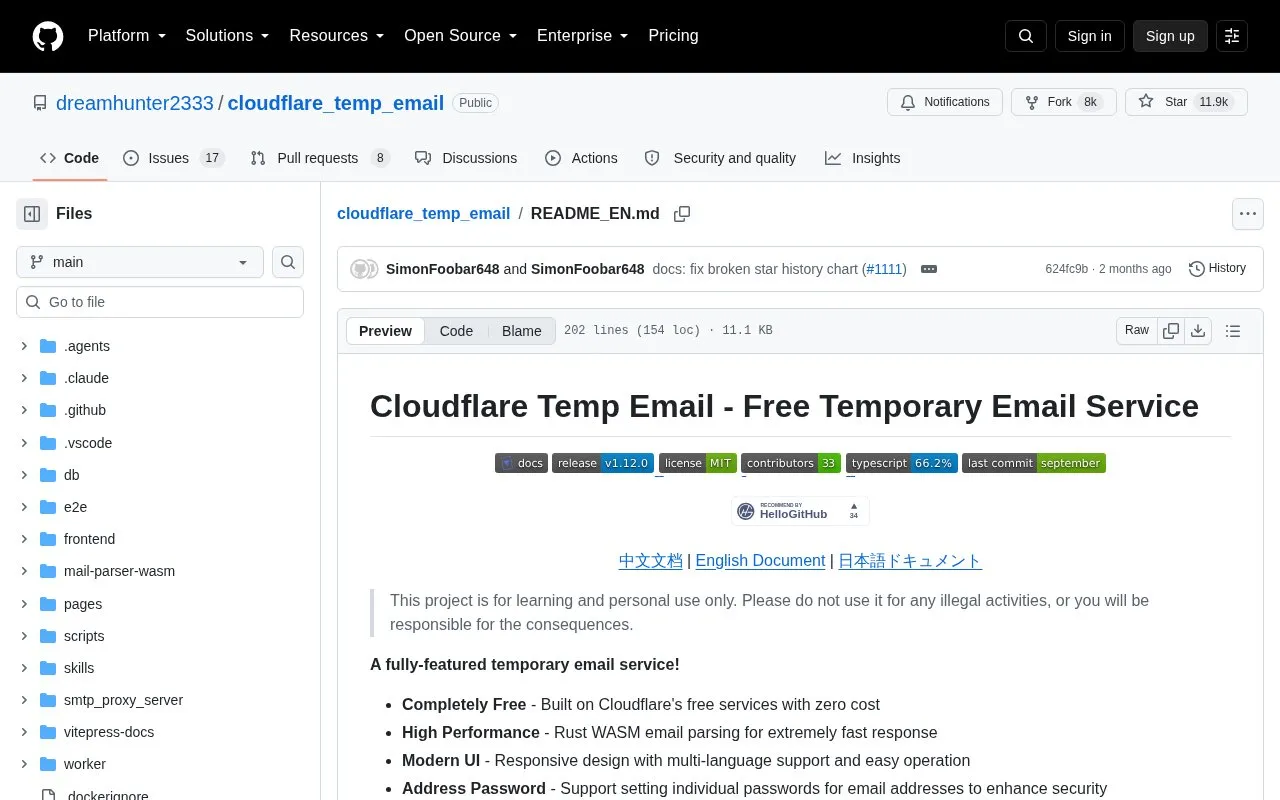This screenshot has width=1280, height=800.
Task: Click the last commit september badge
Action: tap(1034, 463)
